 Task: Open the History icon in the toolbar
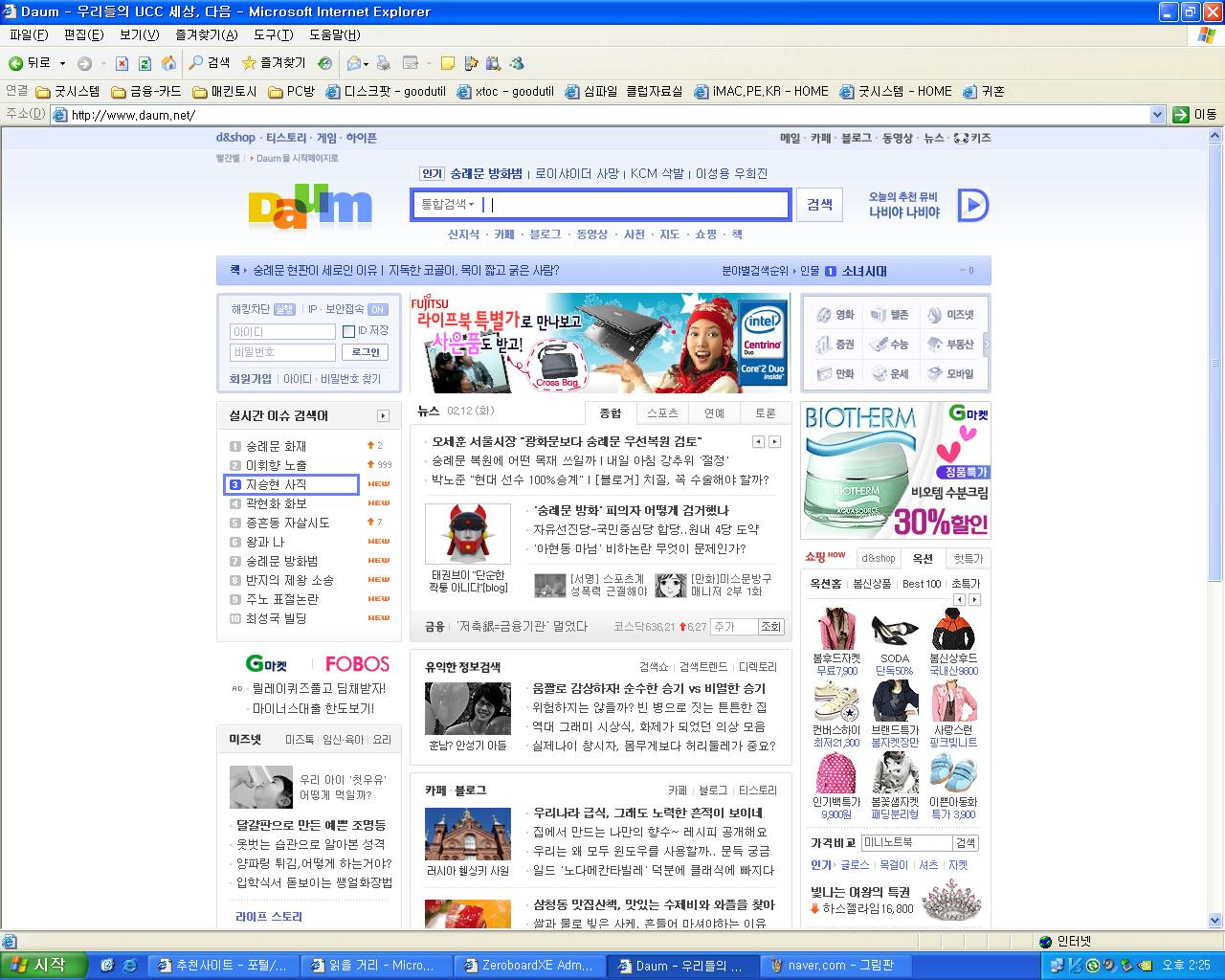(x=325, y=63)
